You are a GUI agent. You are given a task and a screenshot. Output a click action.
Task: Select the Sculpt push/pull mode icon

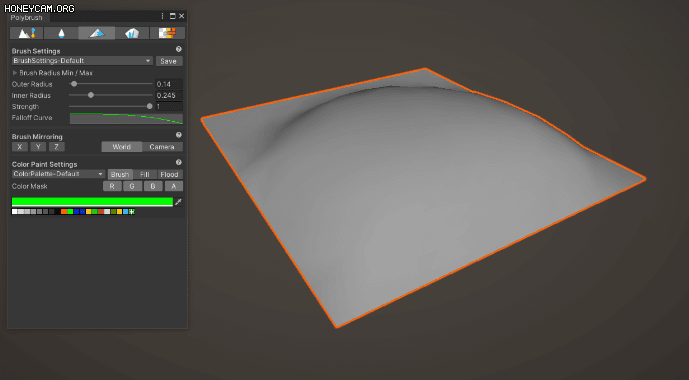coord(26,33)
